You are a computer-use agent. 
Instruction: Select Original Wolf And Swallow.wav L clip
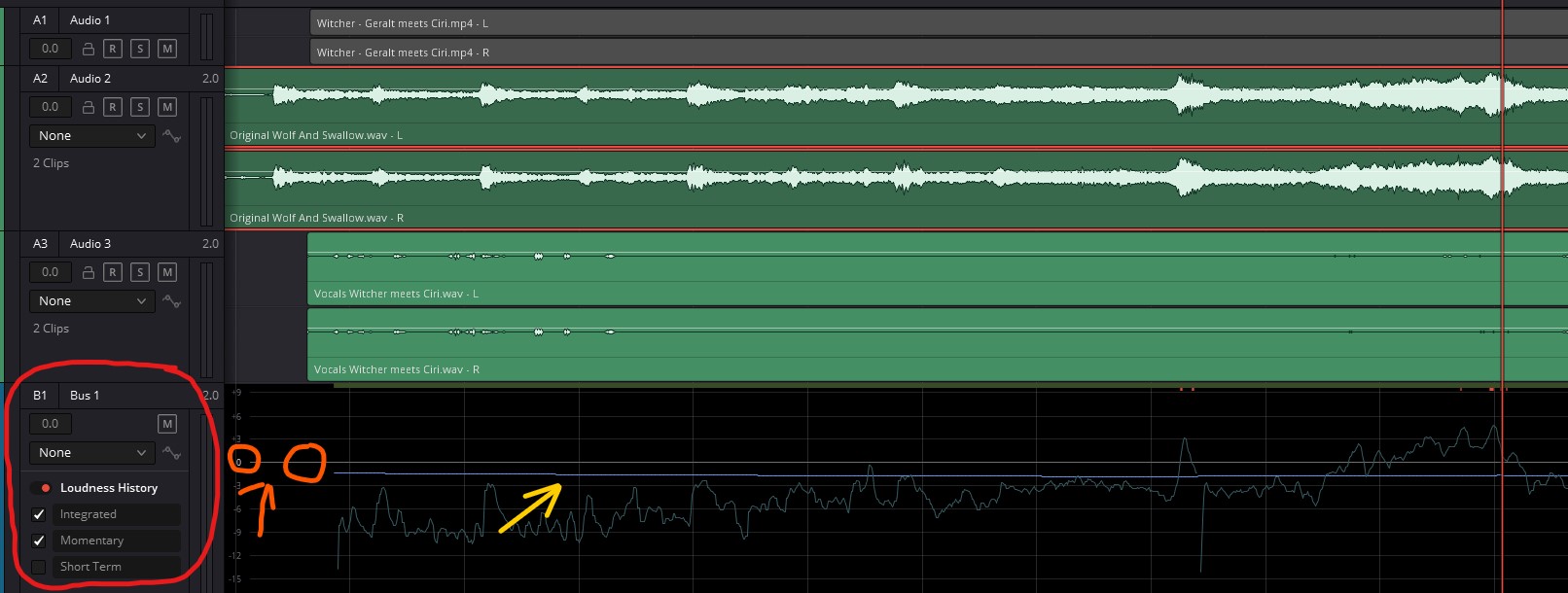click(895, 106)
